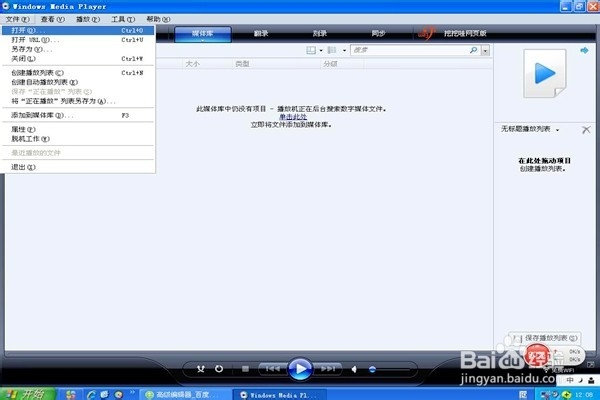Click the green shield tray icon
Screen dimensions: 600x400
point(567,395)
